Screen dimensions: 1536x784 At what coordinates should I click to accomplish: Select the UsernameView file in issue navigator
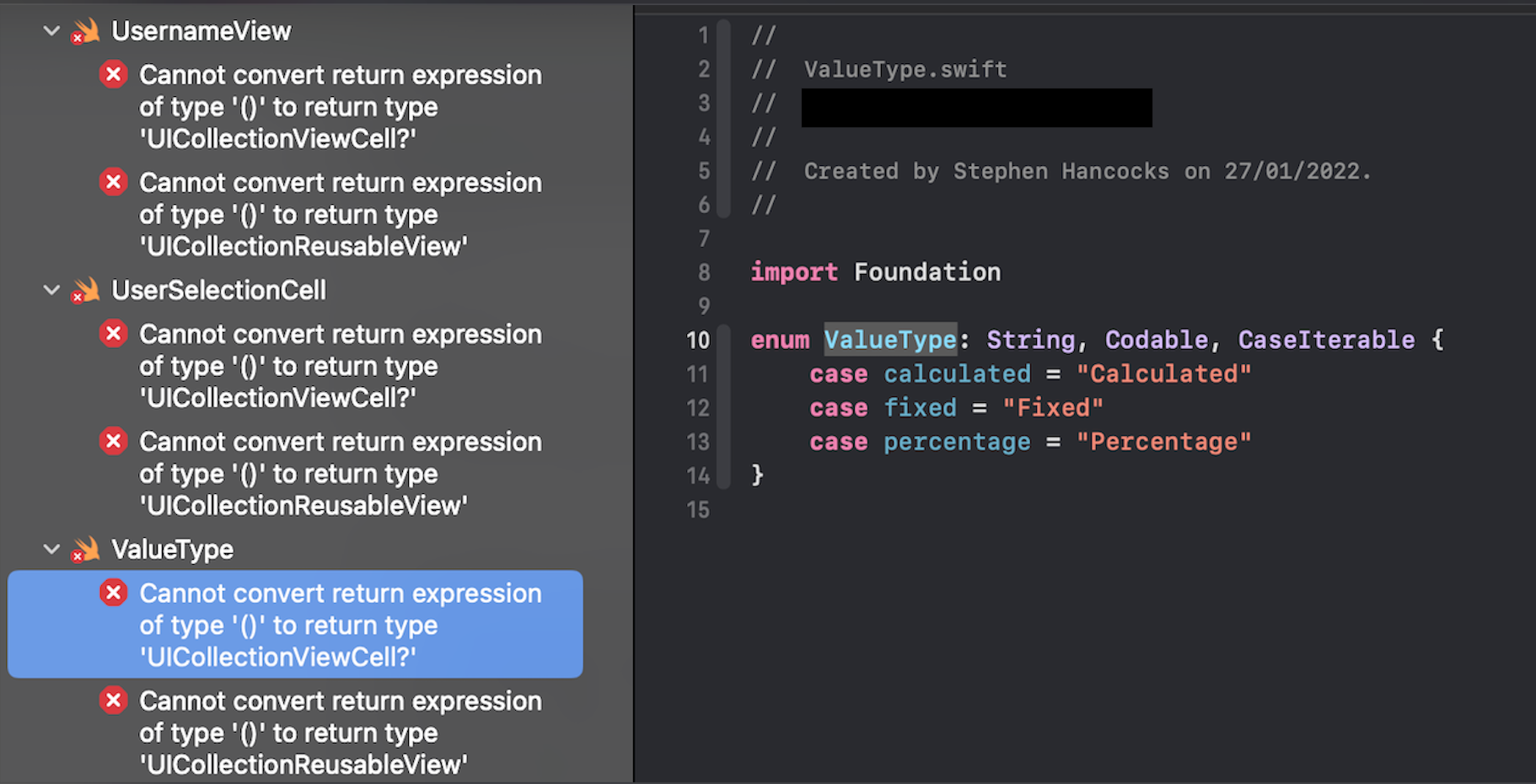click(201, 31)
